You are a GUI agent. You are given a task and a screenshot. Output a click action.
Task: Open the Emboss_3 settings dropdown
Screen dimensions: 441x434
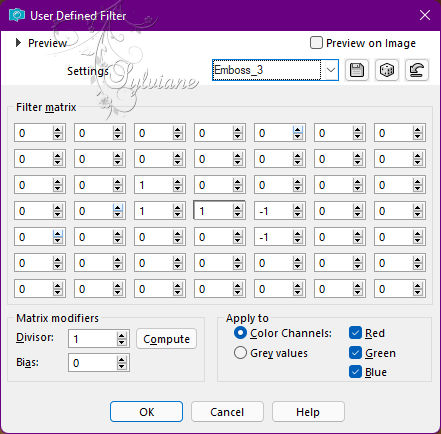(330, 70)
